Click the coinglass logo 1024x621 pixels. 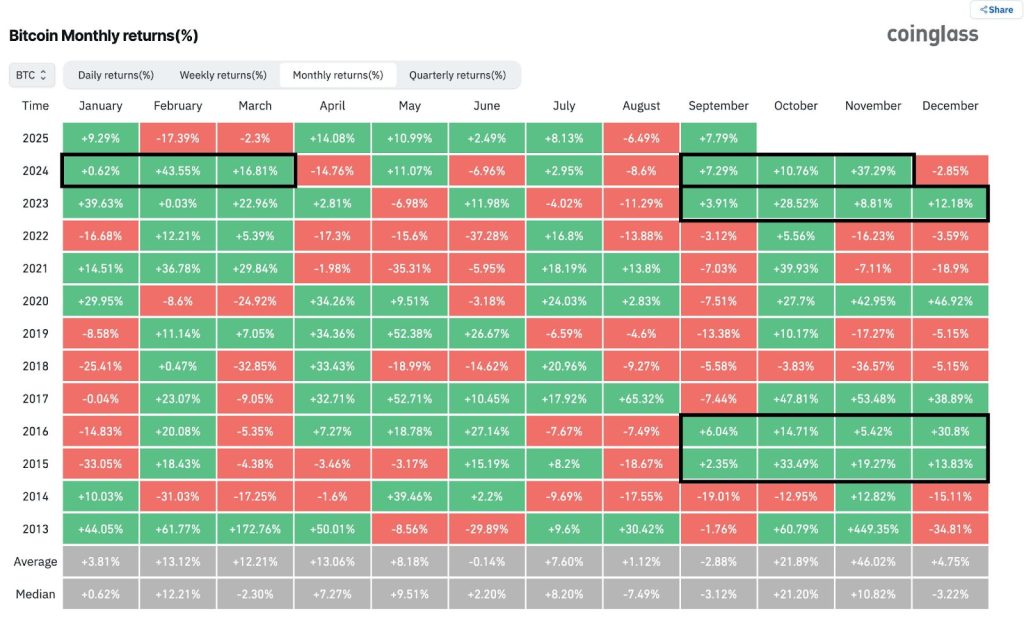point(932,34)
